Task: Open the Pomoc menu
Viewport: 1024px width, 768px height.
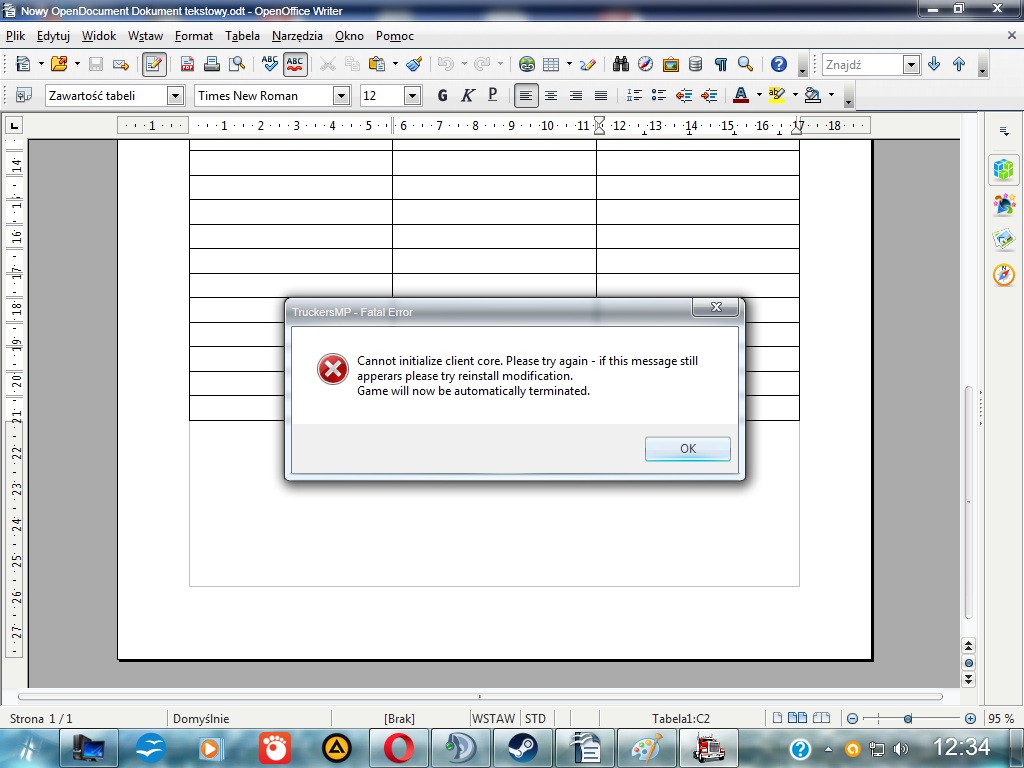Action: [394, 36]
